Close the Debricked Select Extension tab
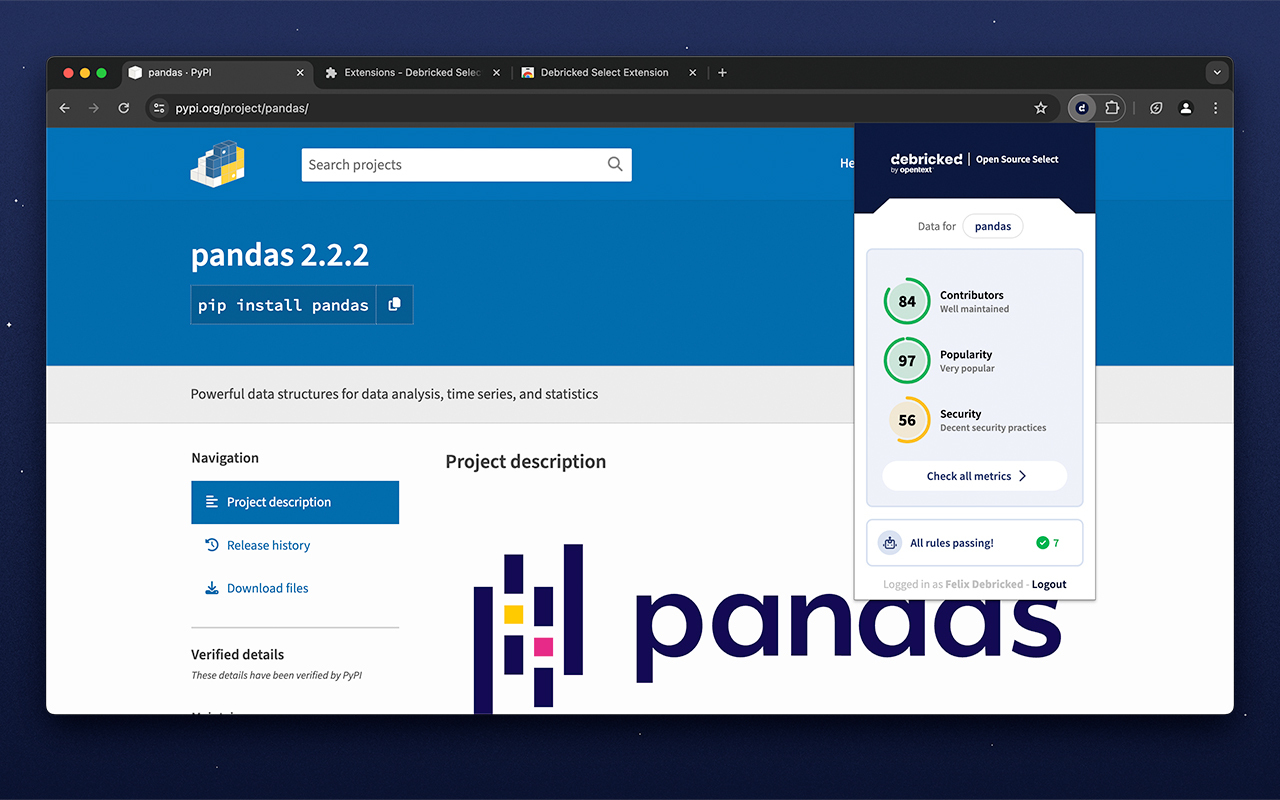Image resolution: width=1280 pixels, height=800 pixels. pos(692,72)
